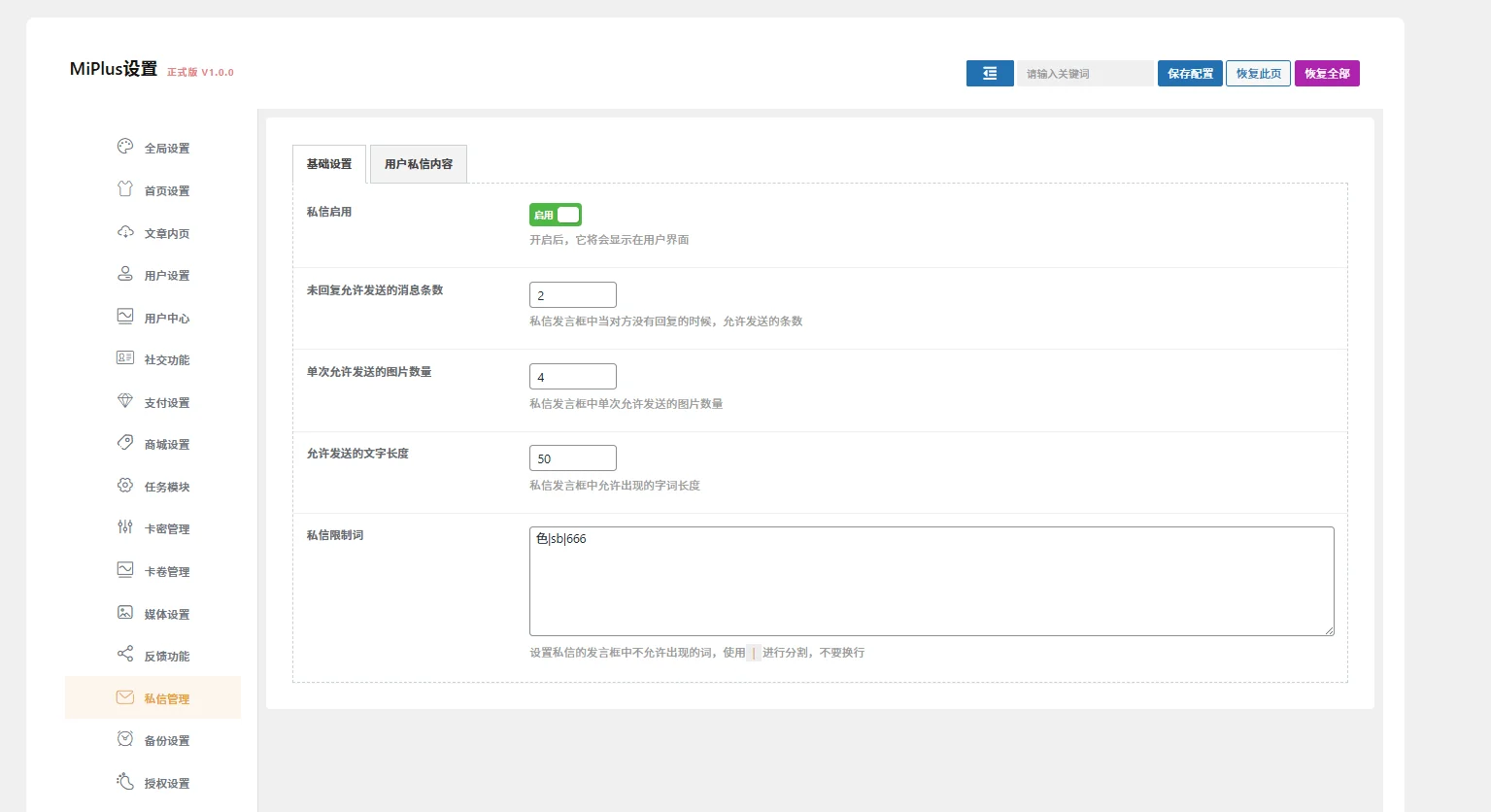Toggle the 私信启用 switch off
This screenshot has height=812, width=1491.
(x=556, y=215)
